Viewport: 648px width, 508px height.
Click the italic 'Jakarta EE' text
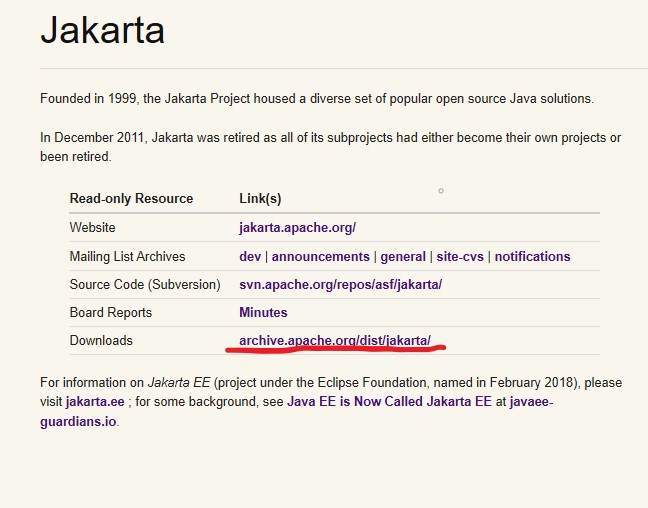tap(179, 382)
